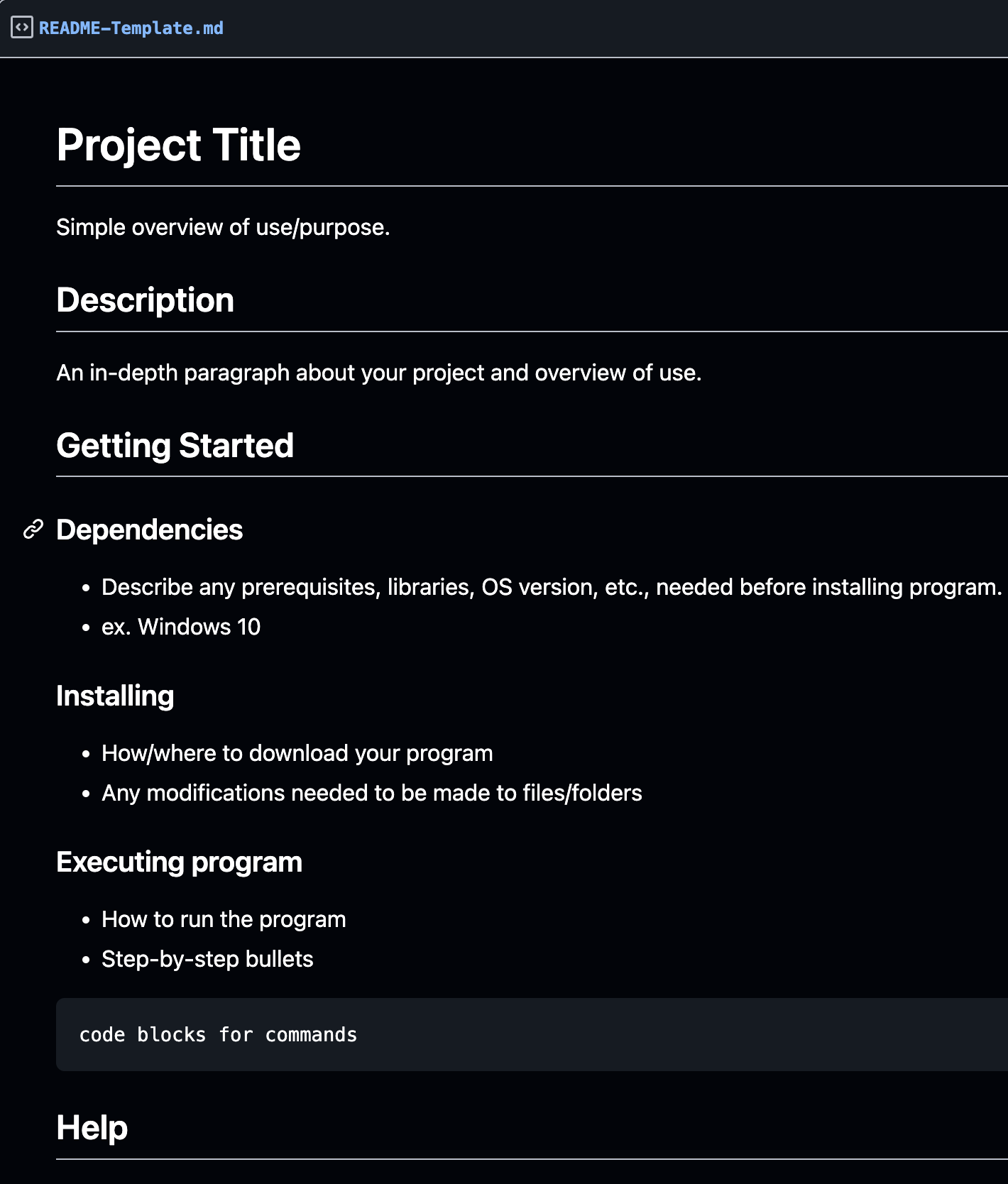The height and width of the screenshot is (1184, 1008).
Task: Select the "Step-by-step bullets" list item
Action: (x=207, y=959)
